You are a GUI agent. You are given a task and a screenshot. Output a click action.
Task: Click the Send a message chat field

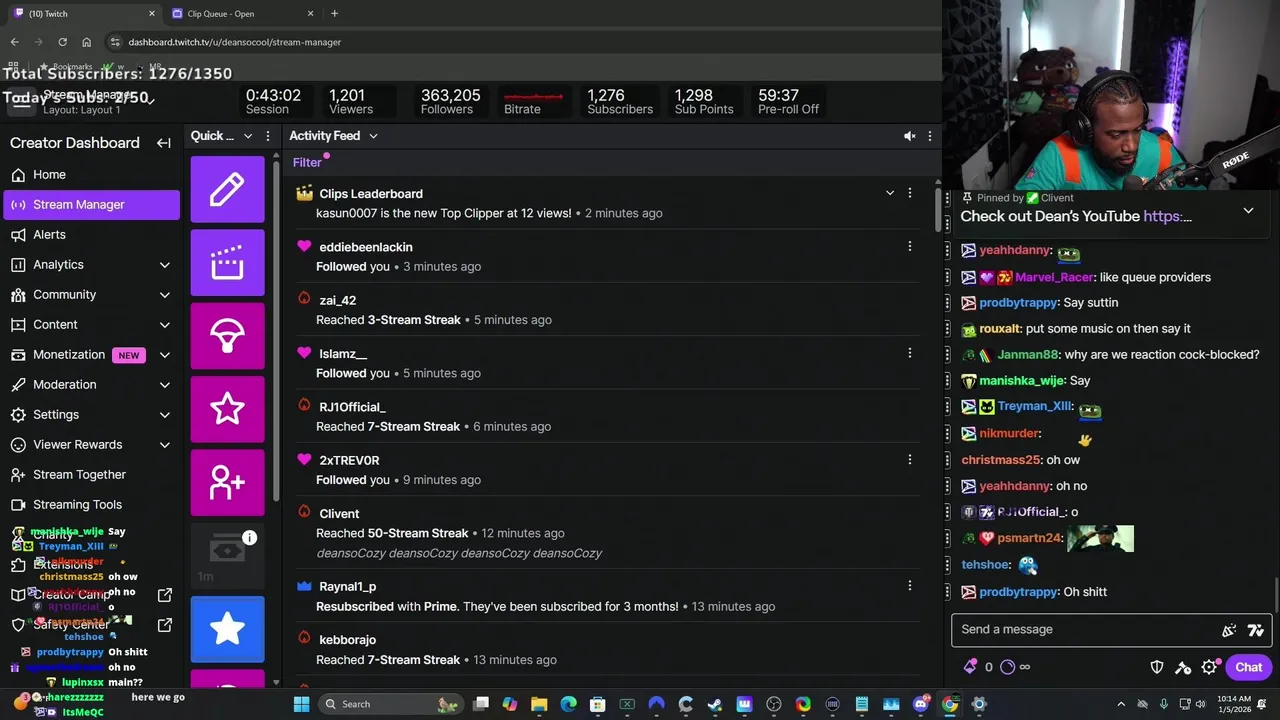tap(1085, 629)
